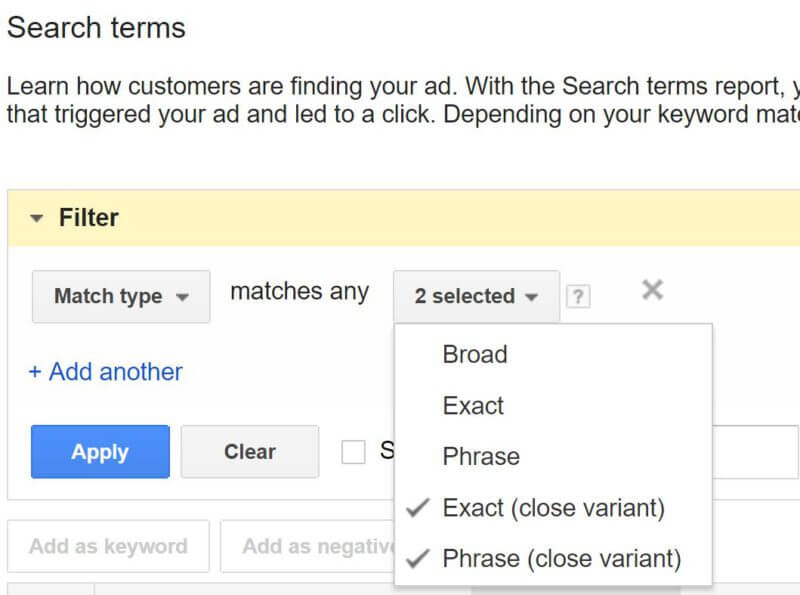Click Add as keyword button
This screenshot has height=595, width=800.
click(108, 546)
